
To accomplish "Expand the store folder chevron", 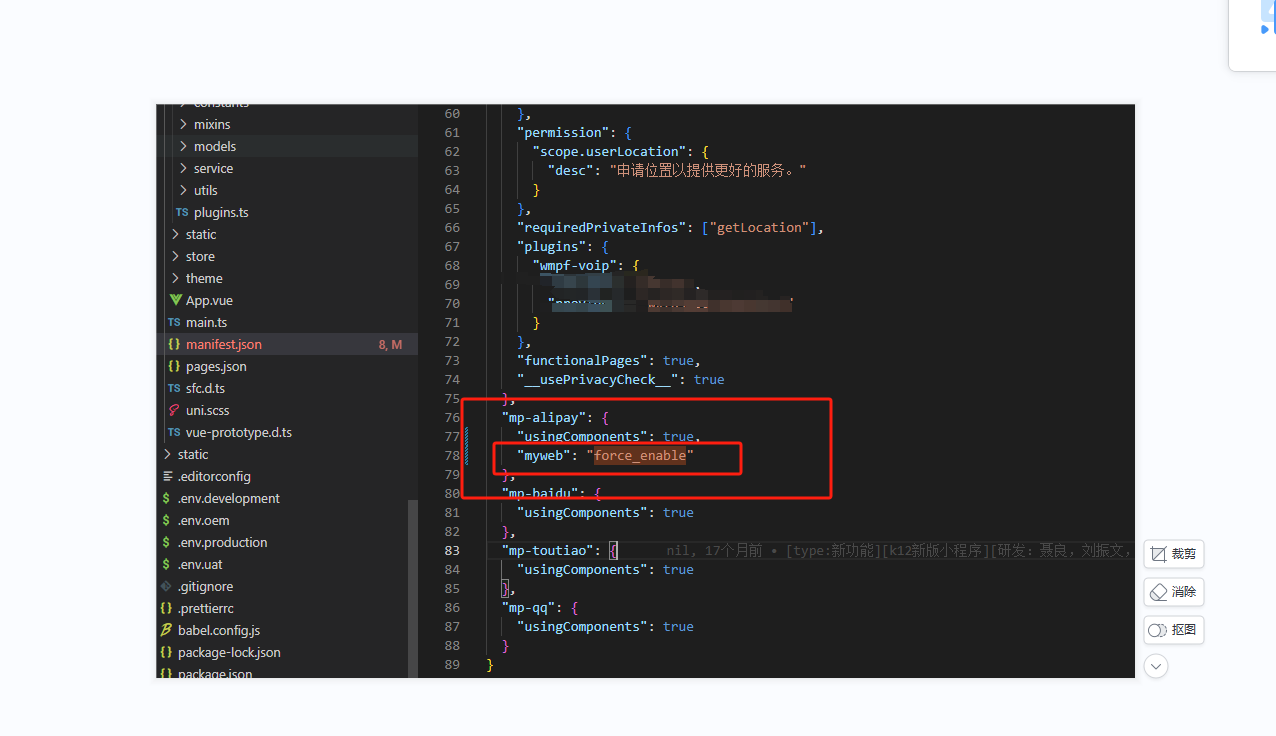I will (175, 256).
